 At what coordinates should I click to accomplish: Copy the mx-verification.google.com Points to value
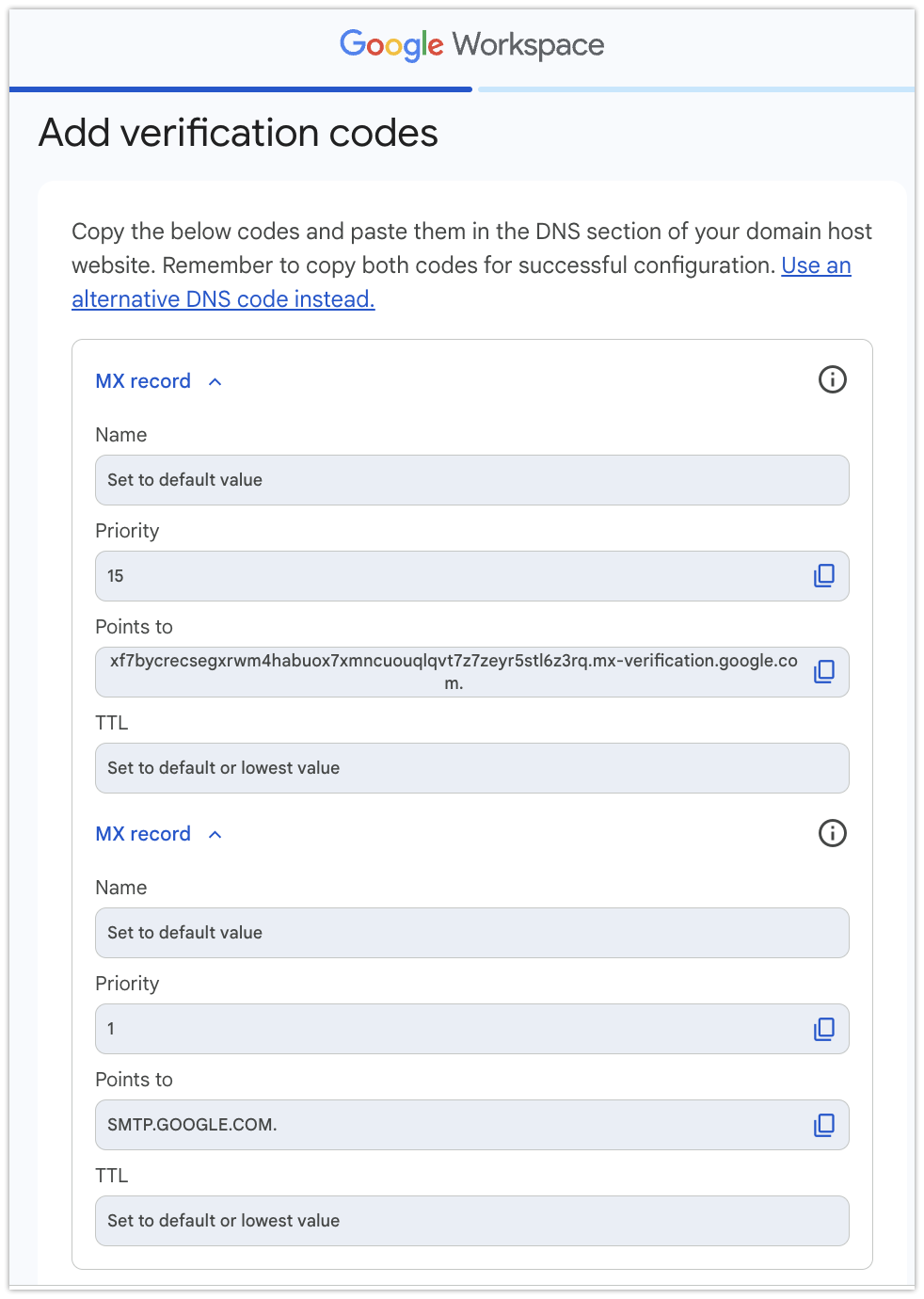(x=824, y=671)
